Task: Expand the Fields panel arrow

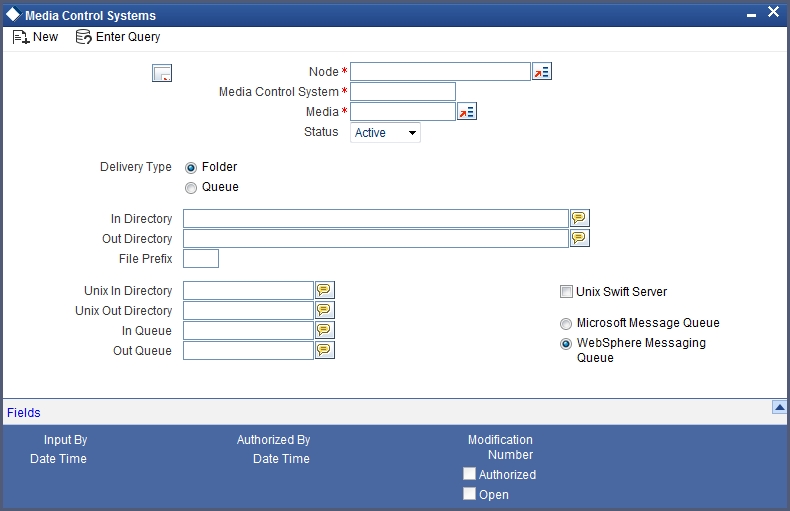Action: coord(779,407)
